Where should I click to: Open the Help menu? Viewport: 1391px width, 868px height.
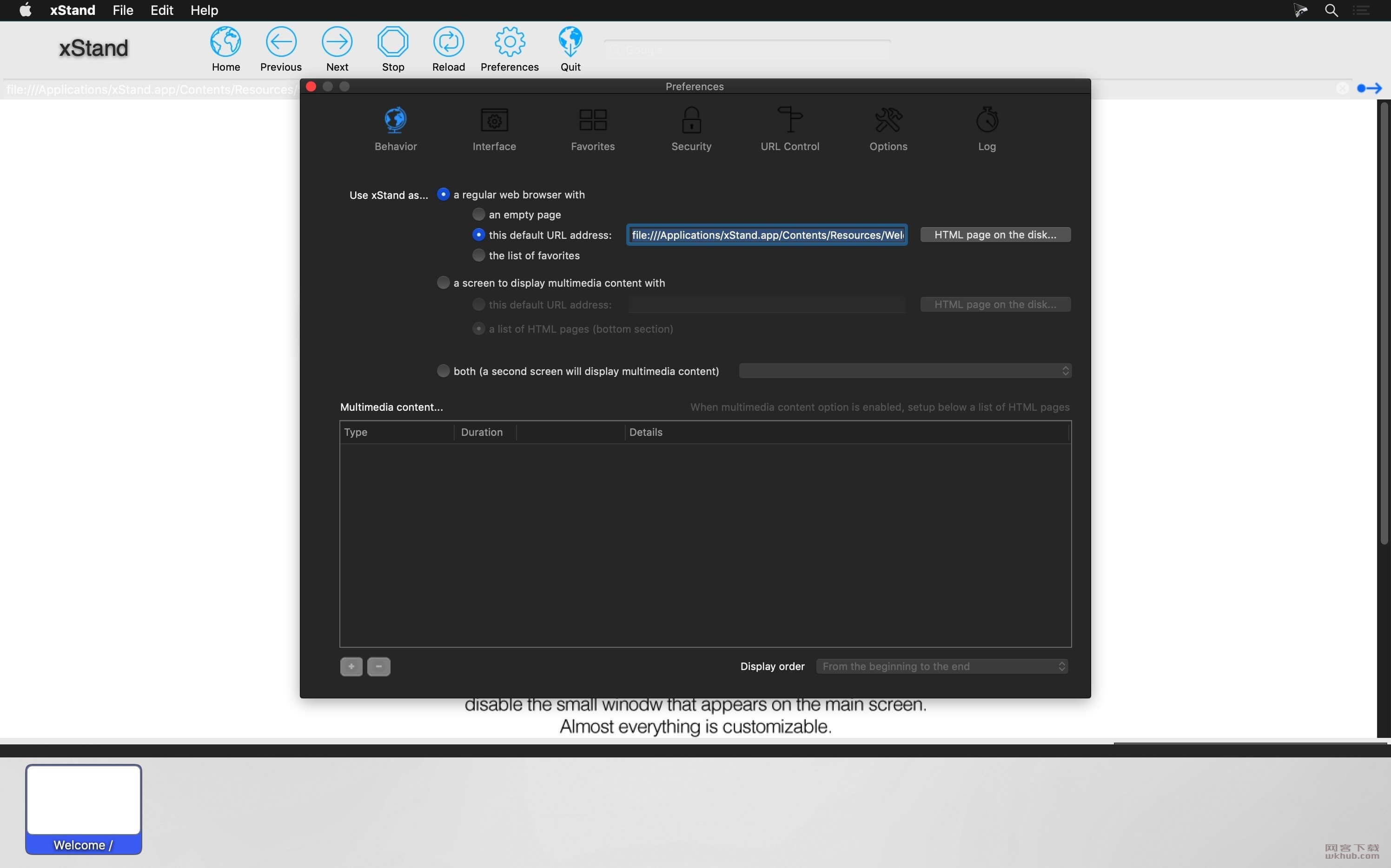[x=204, y=10]
